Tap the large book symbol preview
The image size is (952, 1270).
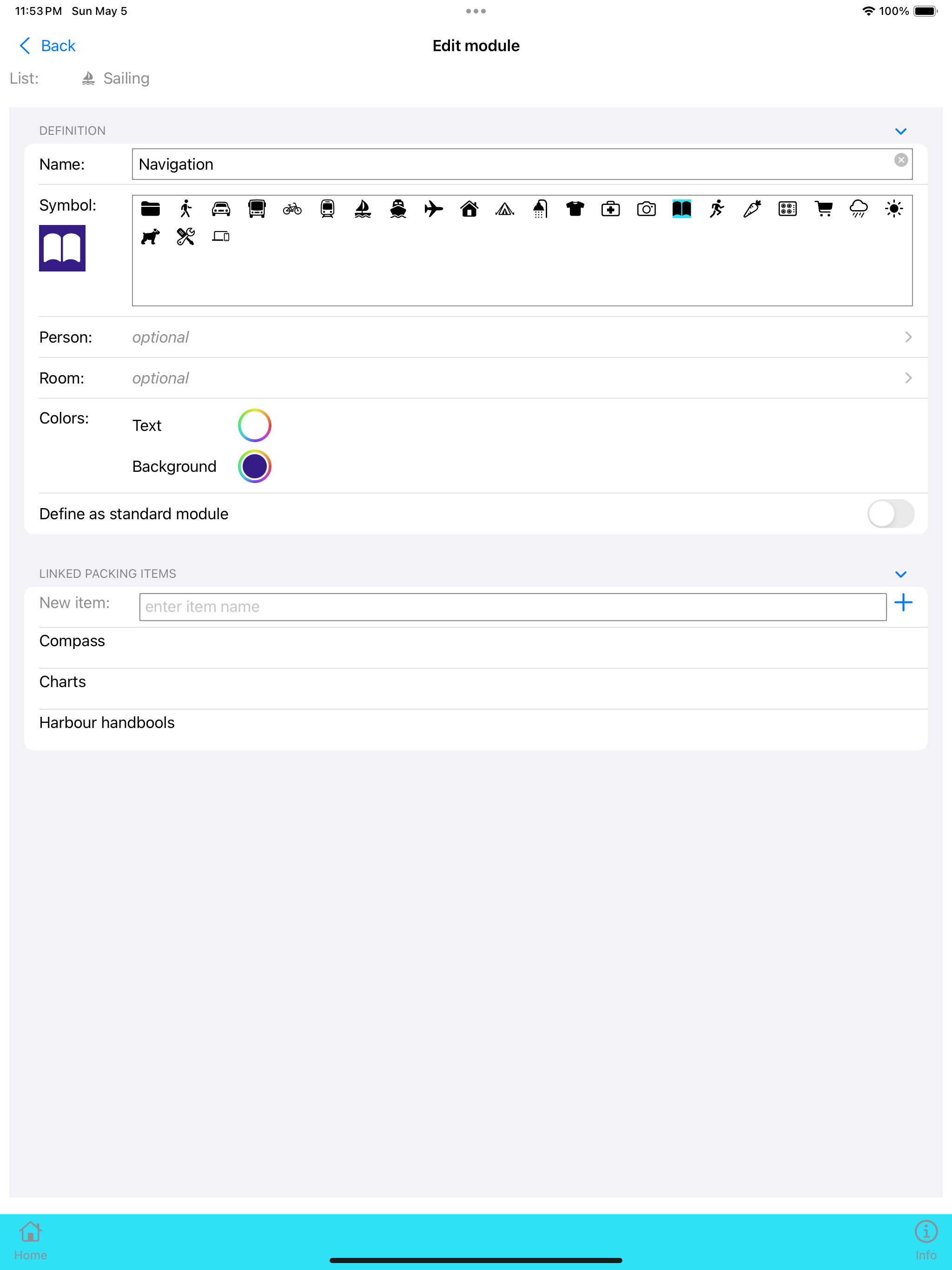coord(62,248)
